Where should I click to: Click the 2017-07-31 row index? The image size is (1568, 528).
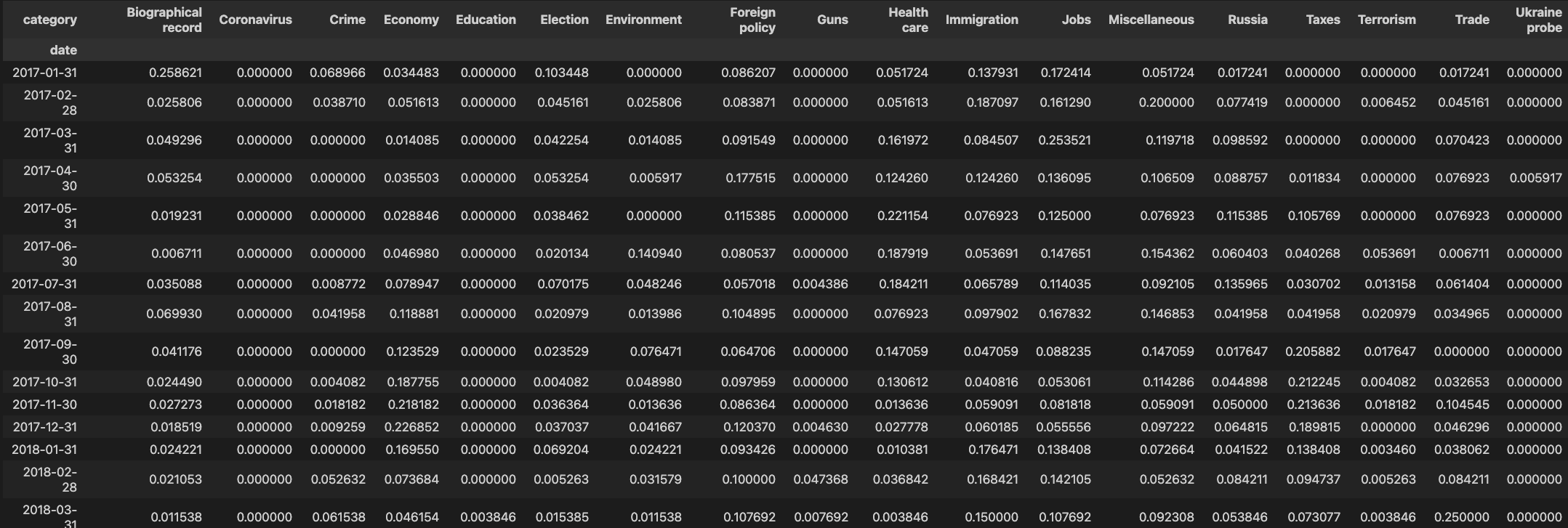[x=44, y=284]
